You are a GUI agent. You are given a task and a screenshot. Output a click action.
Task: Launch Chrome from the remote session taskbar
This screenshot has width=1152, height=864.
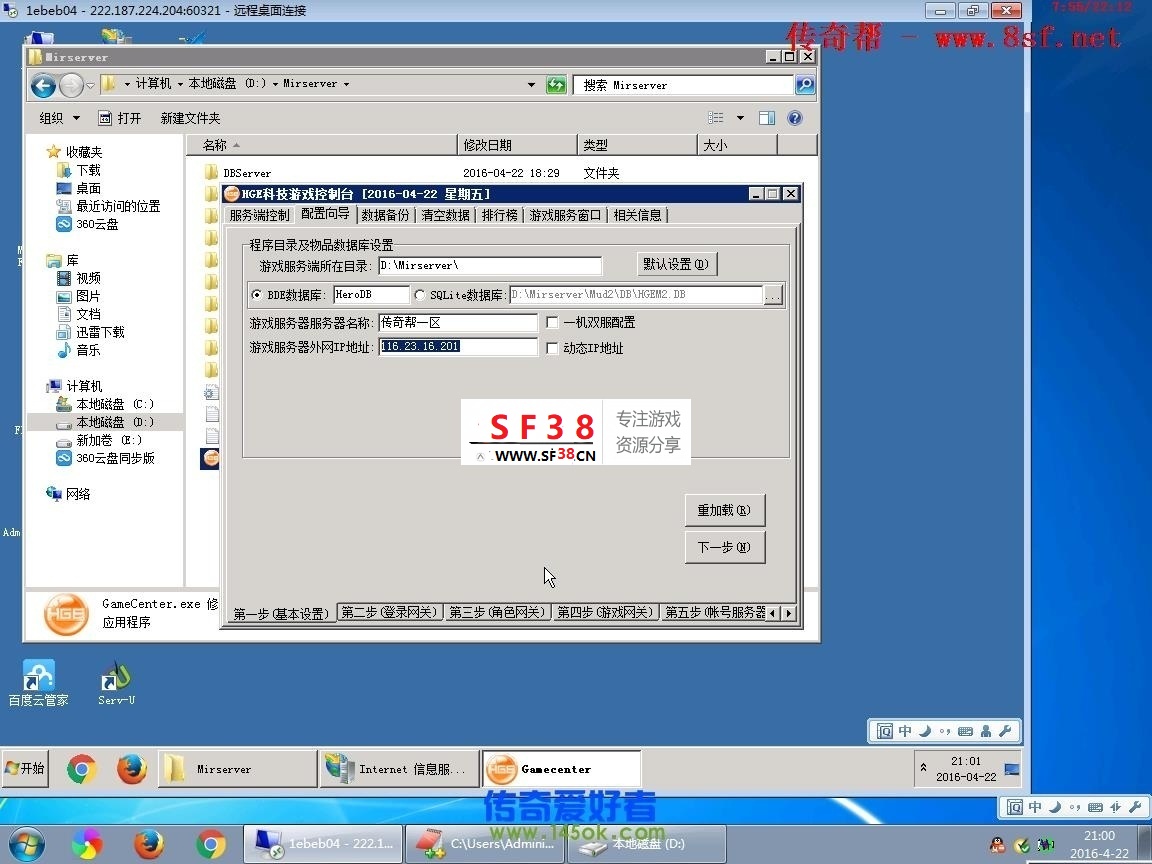pos(82,769)
